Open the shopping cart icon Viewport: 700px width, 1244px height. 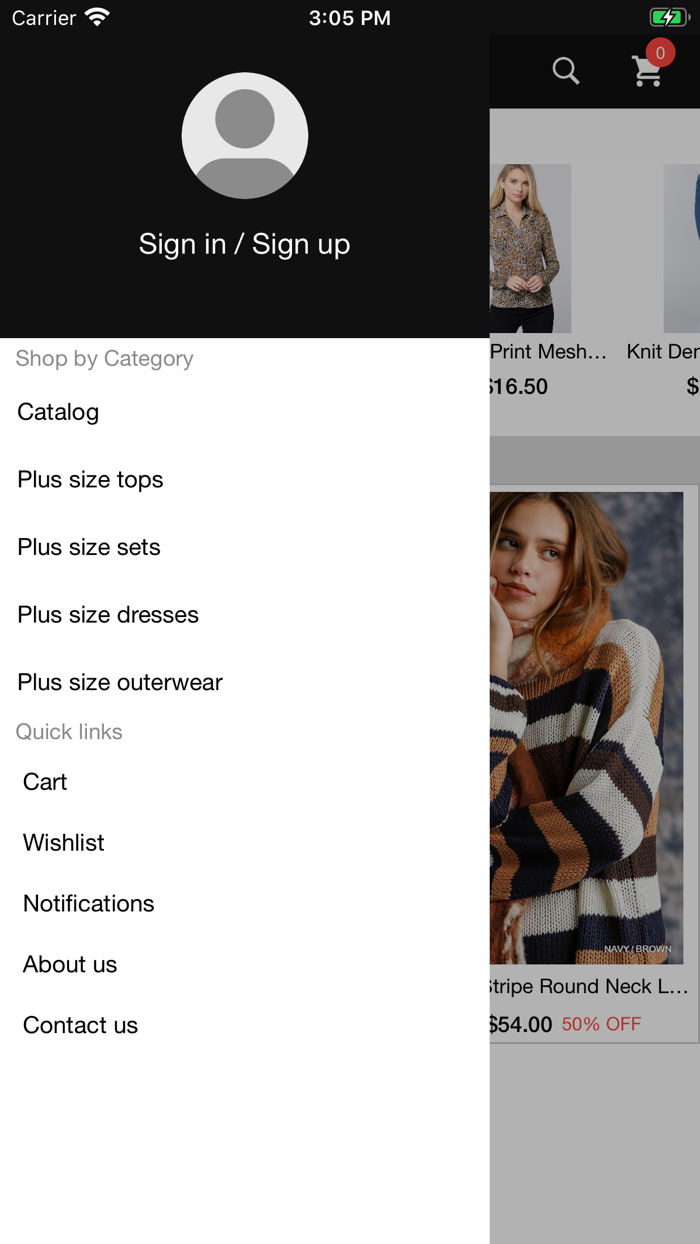pos(646,72)
